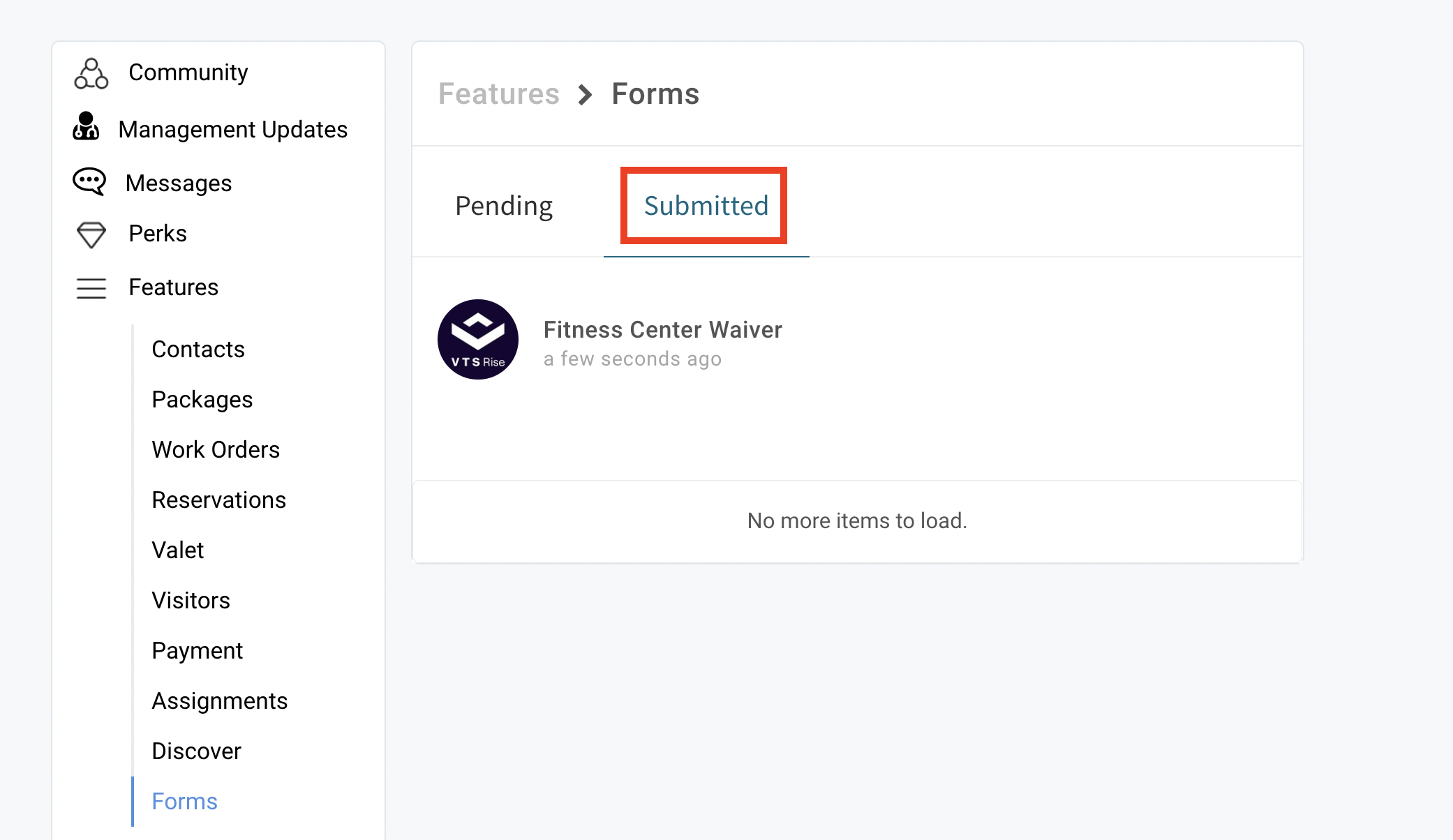Click the breadcrumb chevron arrow

[585, 94]
